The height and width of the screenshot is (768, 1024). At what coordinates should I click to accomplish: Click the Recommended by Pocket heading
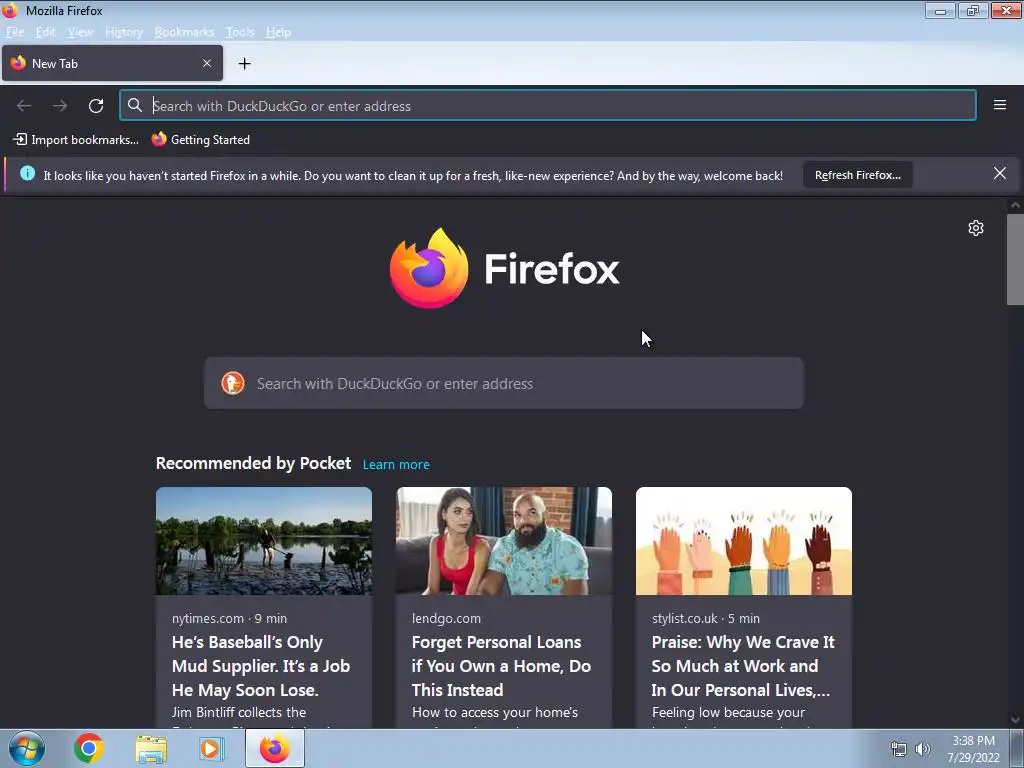click(253, 463)
